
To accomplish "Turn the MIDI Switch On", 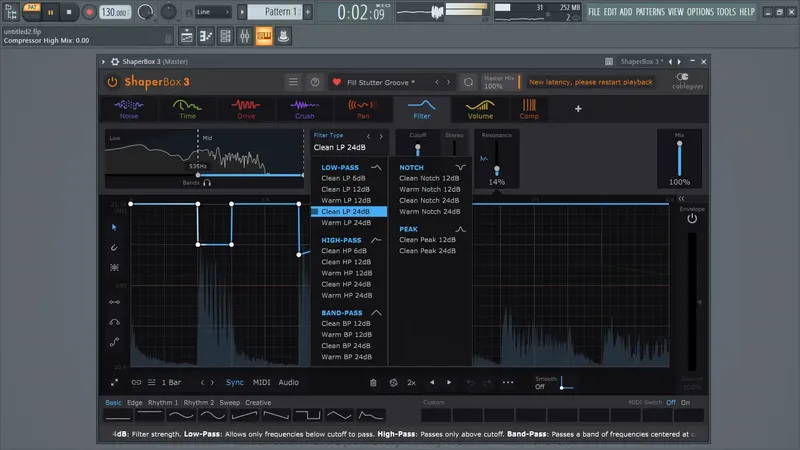I will 686,402.
